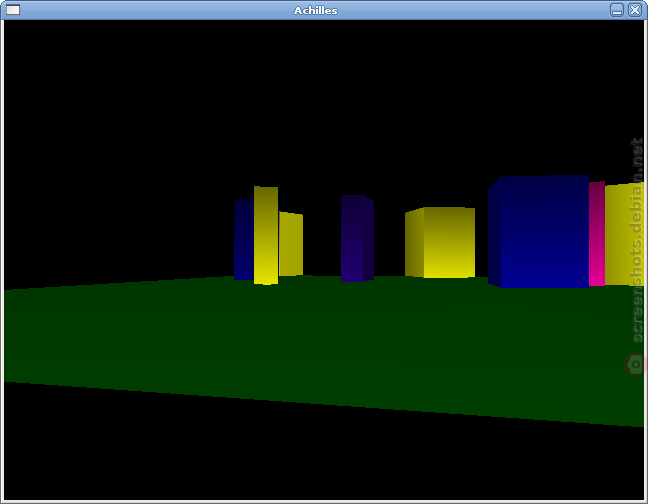Click the dark blue block behind yellow pillar
The image size is (648, 504).
(244, 240)
